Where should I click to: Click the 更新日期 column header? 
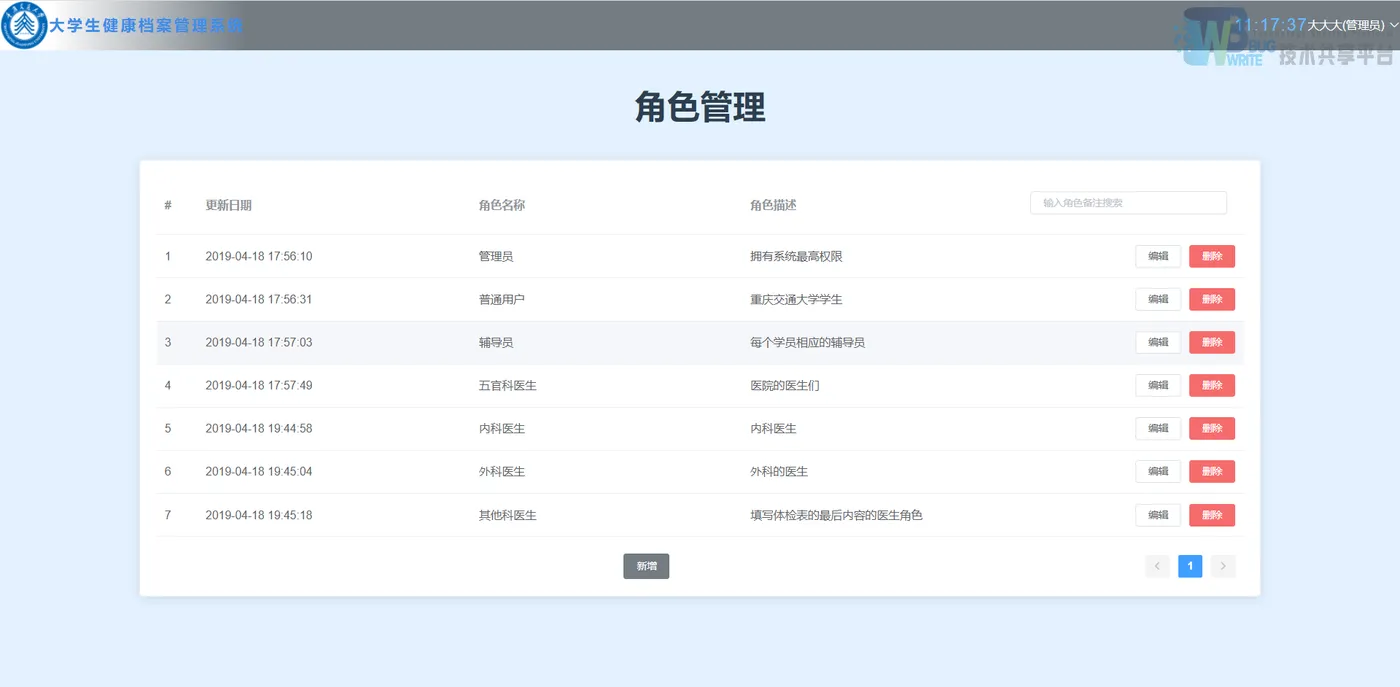point(228,205)
